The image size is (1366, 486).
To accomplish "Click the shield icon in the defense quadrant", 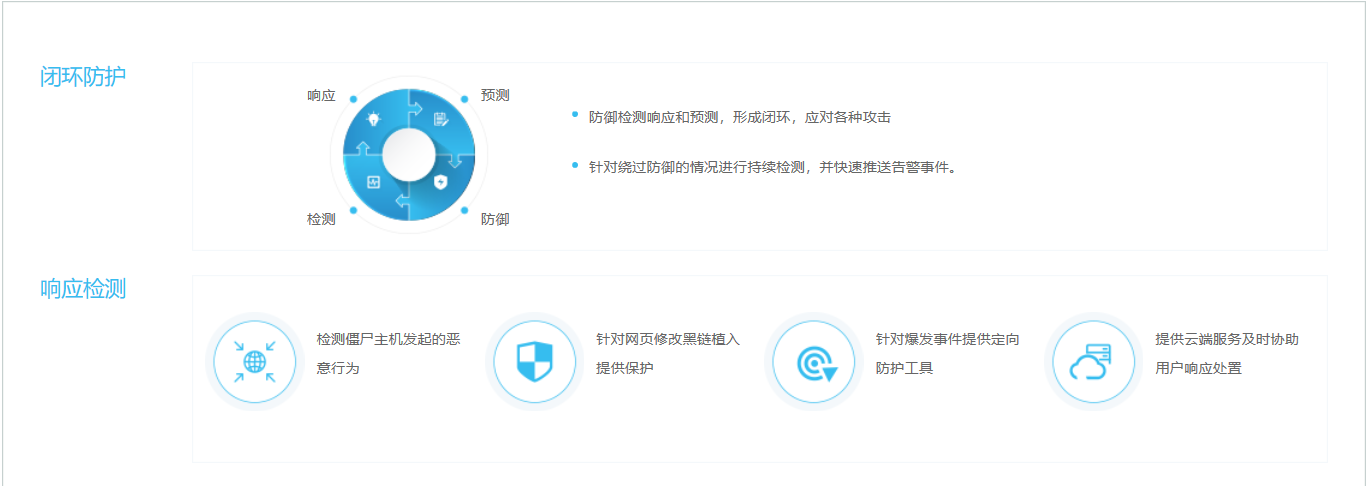I will pos(441,183).
